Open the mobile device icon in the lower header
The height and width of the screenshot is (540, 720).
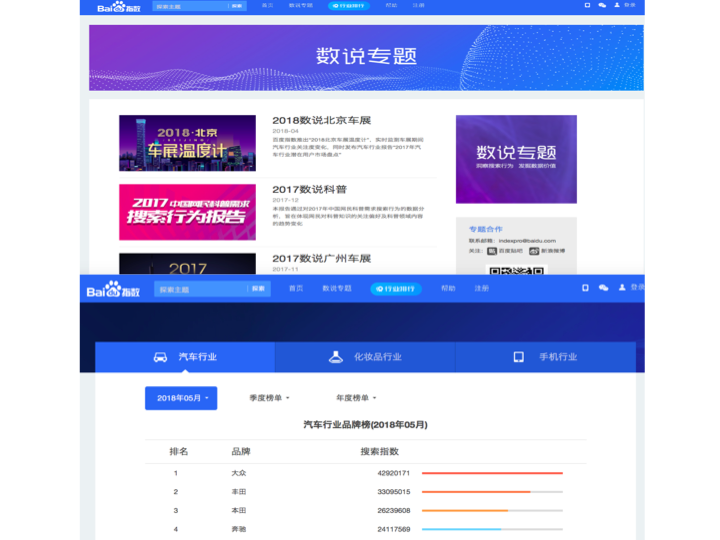pos(585,288)
